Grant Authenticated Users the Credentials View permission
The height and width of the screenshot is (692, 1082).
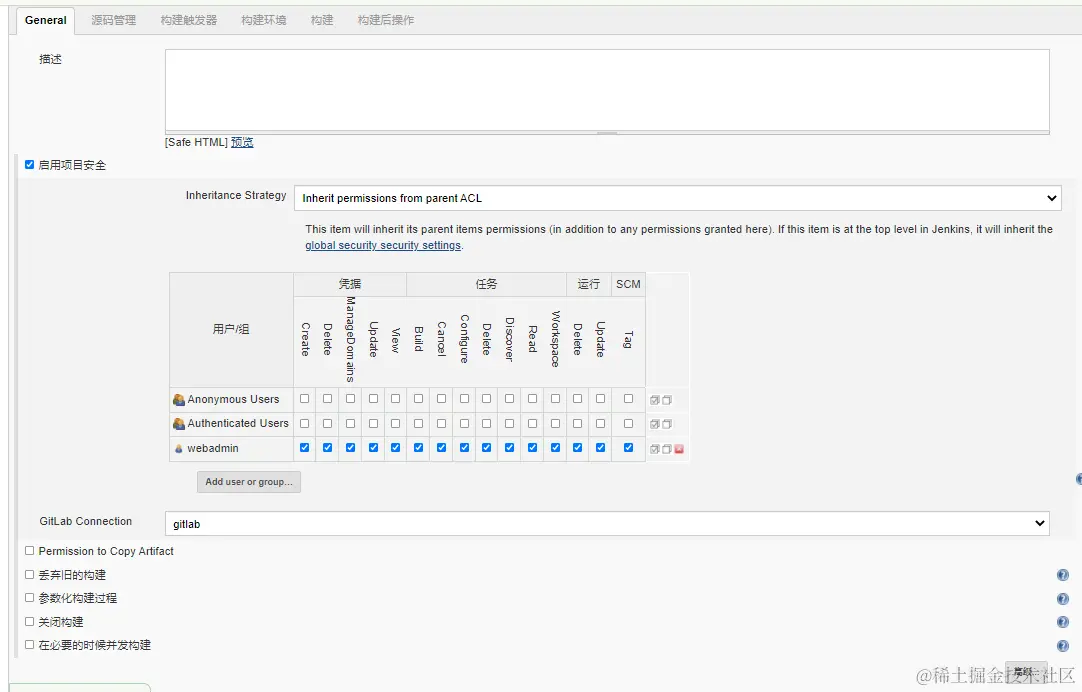[395, 423]
